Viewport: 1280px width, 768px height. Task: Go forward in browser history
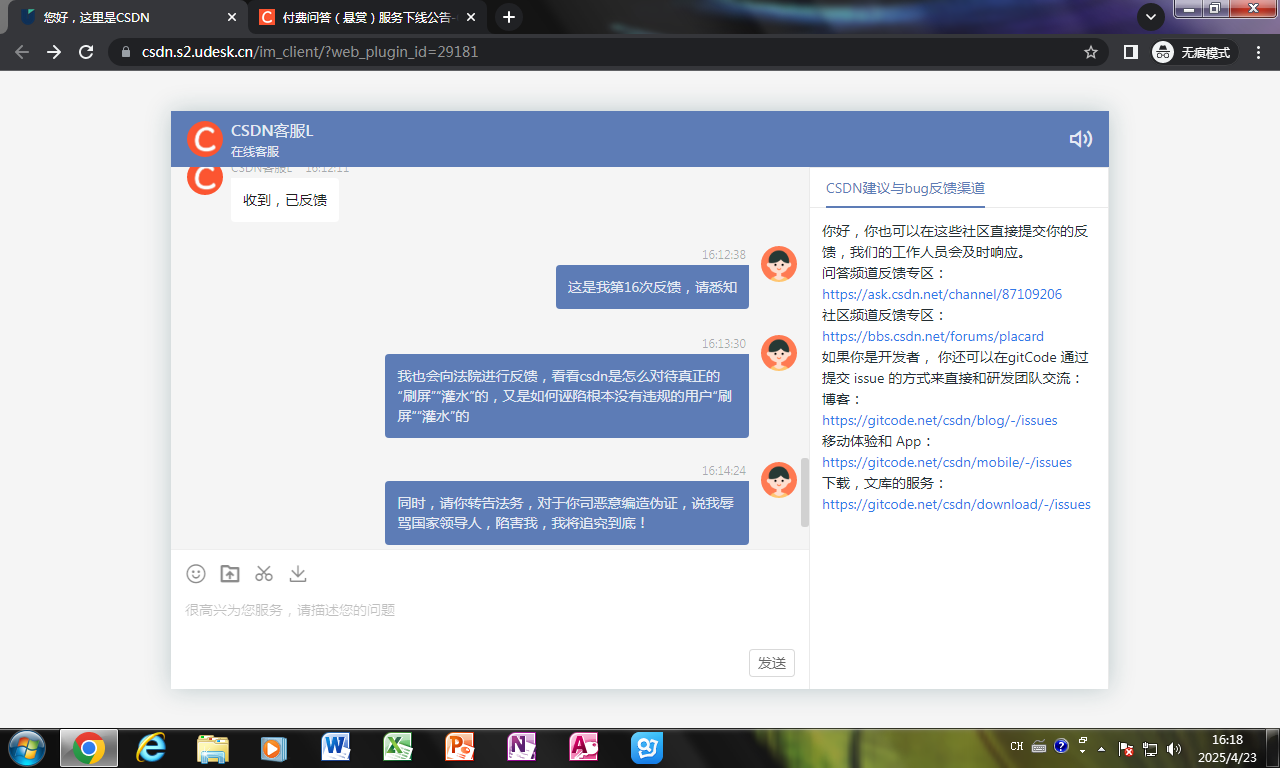[x=54, y=52]
